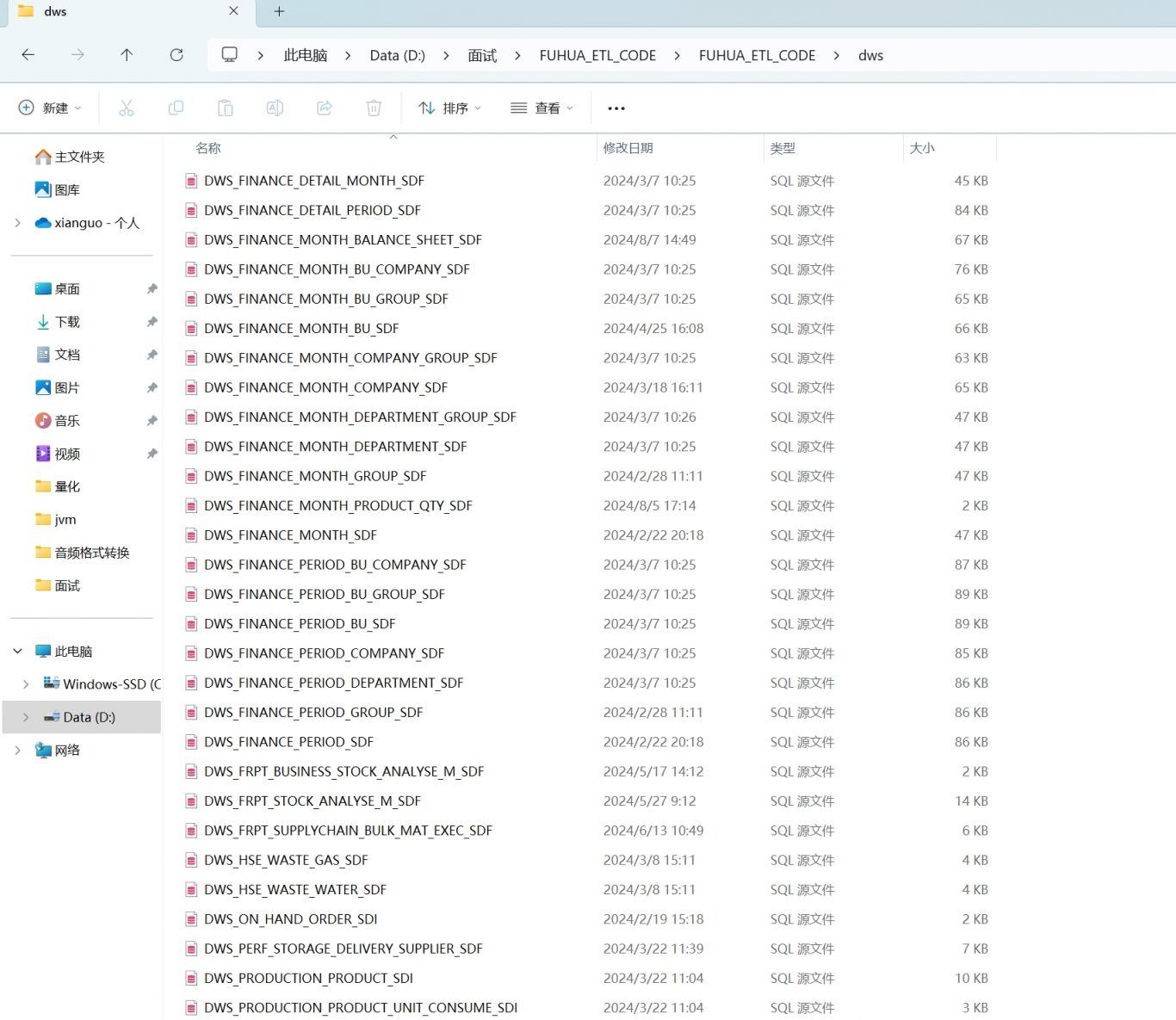Expand the Windows-SSD drive node

click(x=26, y=684)
